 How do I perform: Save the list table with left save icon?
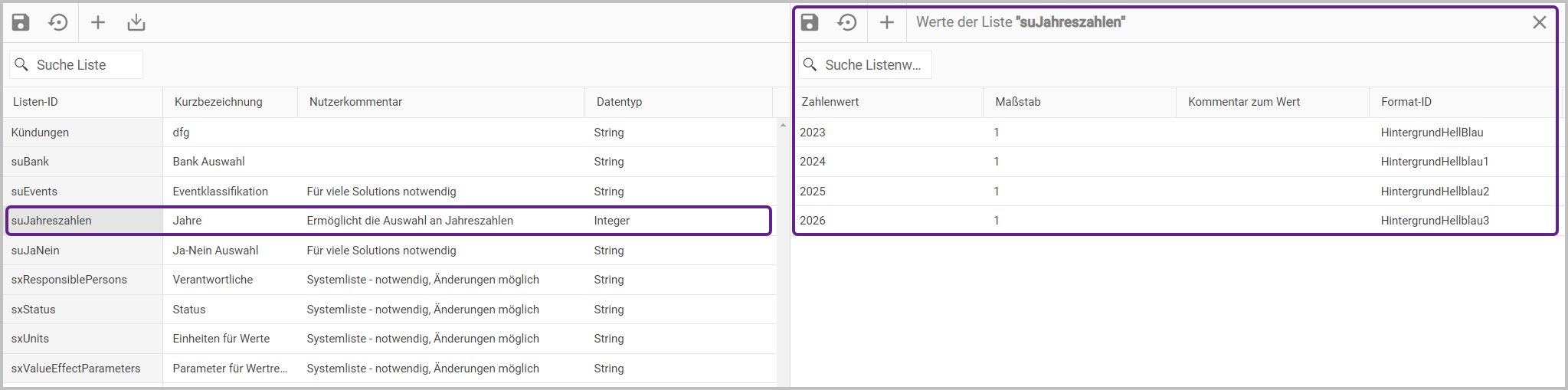(x=21, y=22)
